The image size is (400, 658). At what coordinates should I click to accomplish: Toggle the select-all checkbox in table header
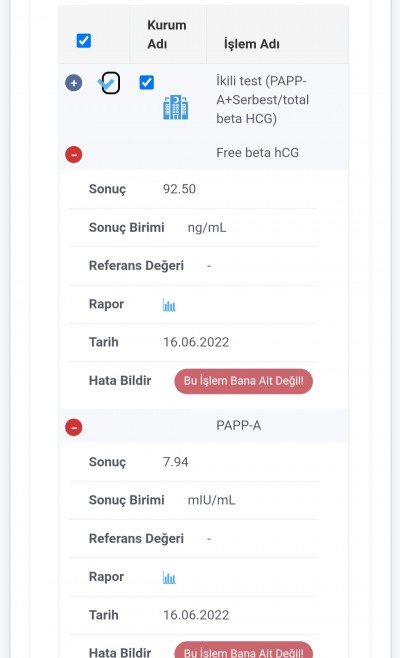84,41
